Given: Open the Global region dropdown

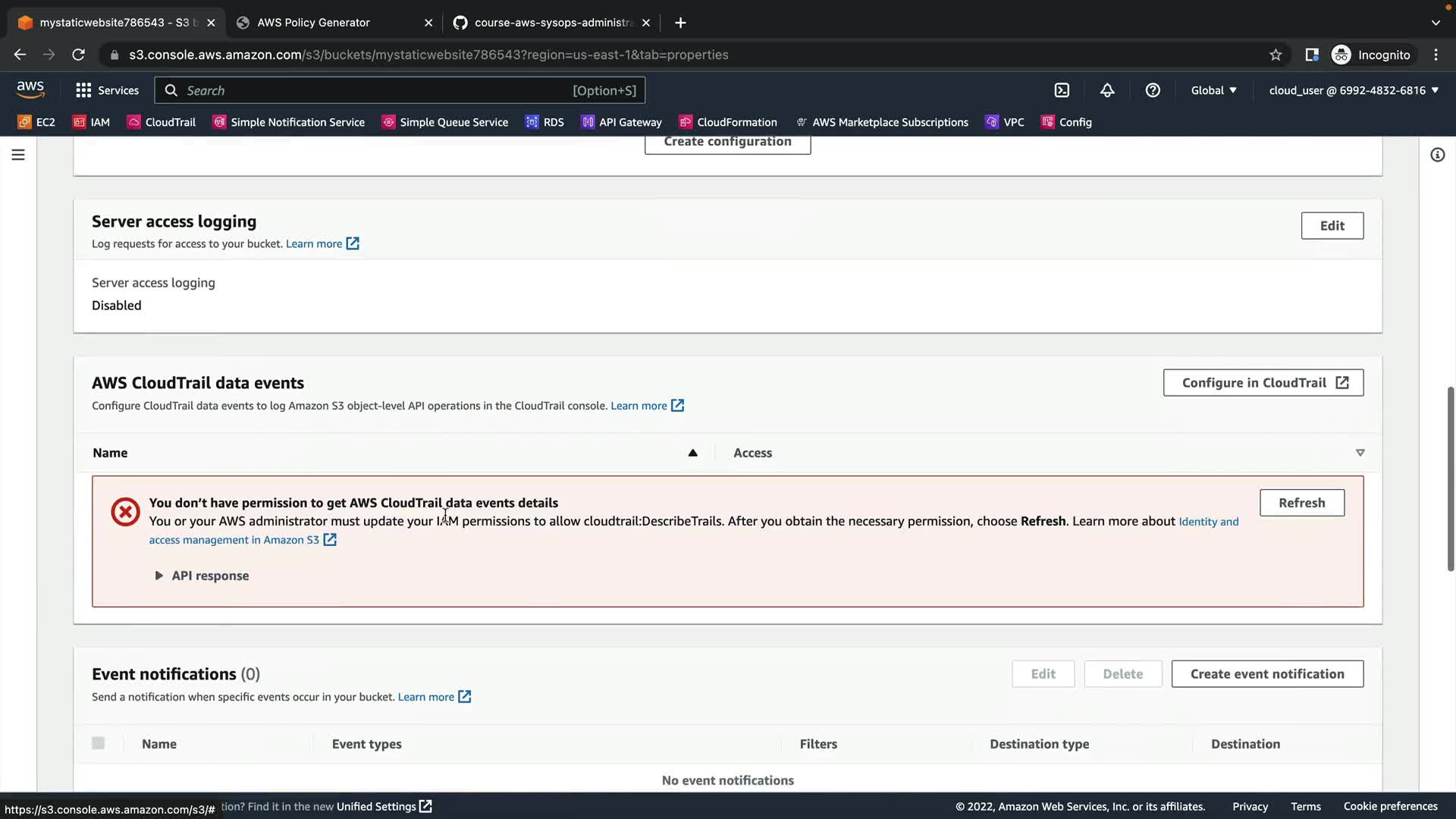Looking at the screenshot, I should (x=1213, y=90).
